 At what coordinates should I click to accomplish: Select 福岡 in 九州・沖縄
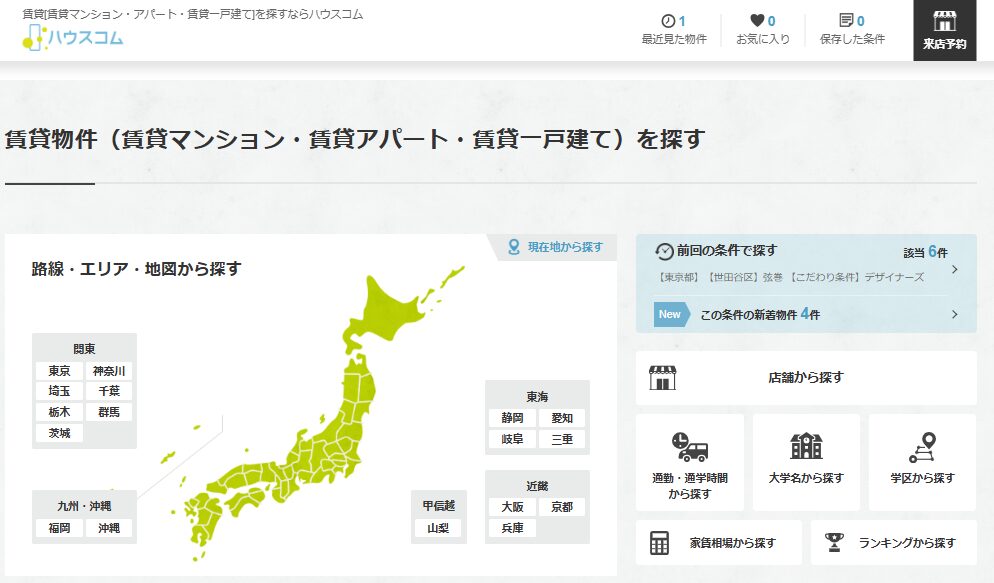tap(59, 528)
